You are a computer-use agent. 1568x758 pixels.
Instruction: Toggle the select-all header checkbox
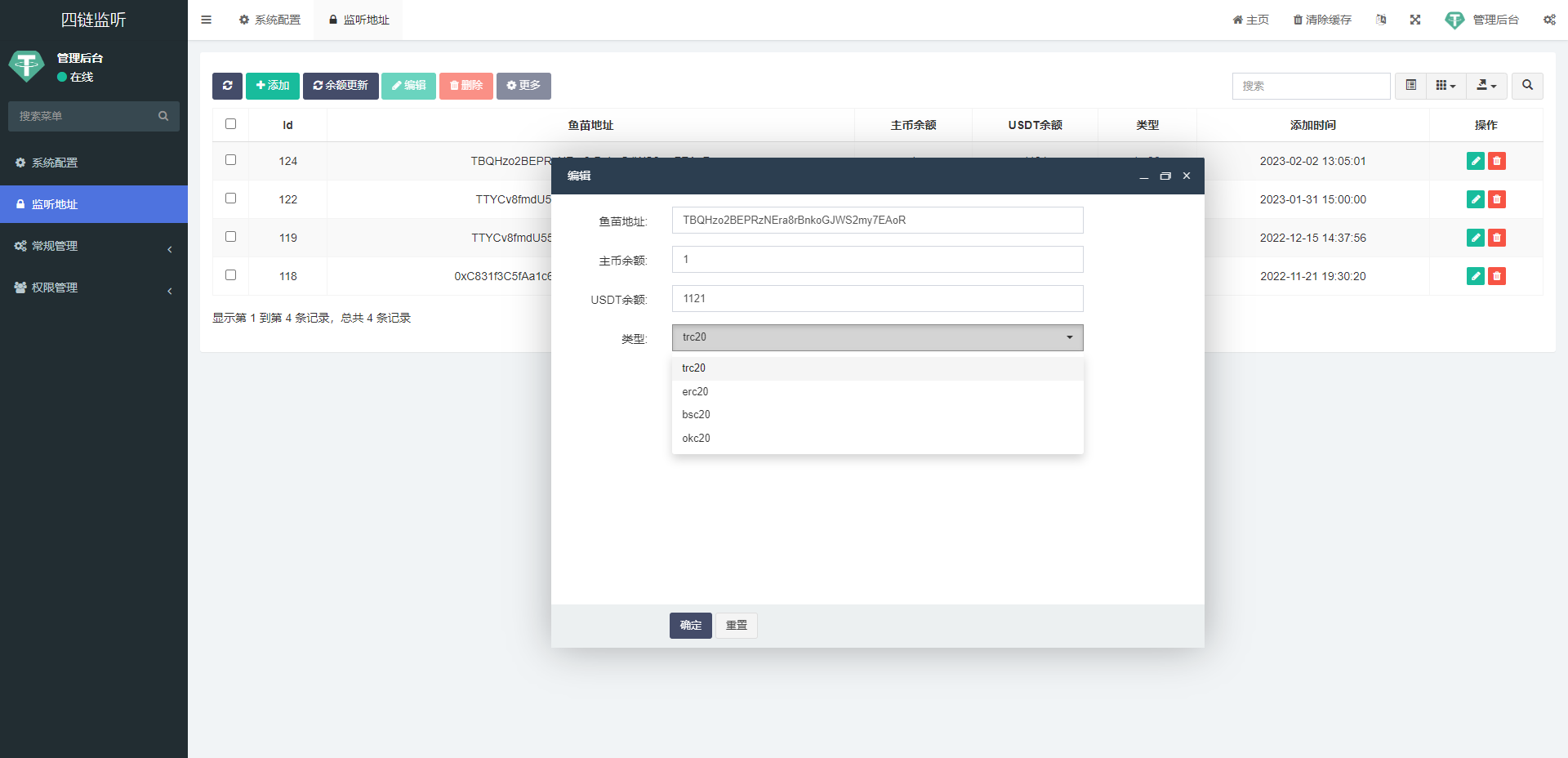(230, 124)
